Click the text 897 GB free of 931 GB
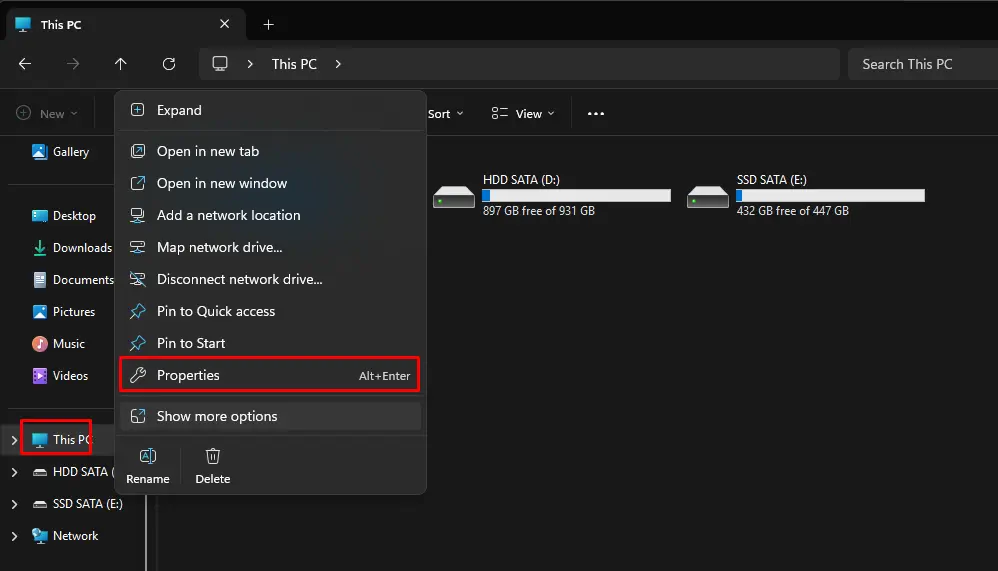Screen dimensions: 998x571 coord(538,211)
